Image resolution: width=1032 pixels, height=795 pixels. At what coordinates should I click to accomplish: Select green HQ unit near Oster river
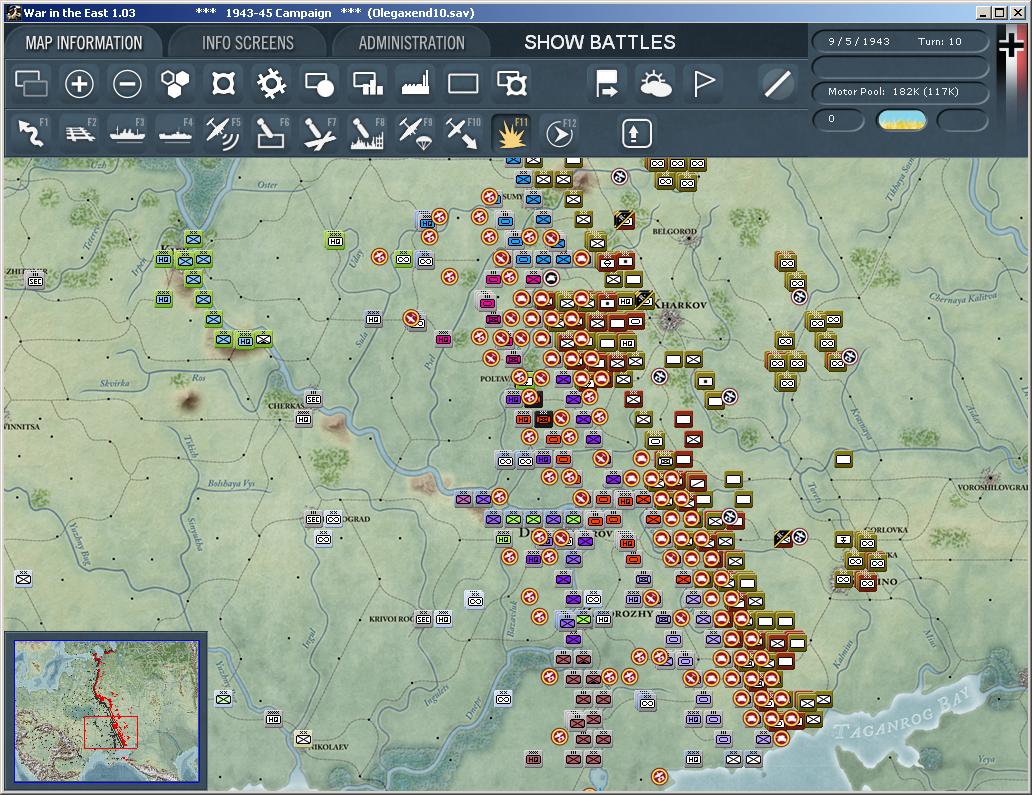pyautogui.click(x=335, y=240)
